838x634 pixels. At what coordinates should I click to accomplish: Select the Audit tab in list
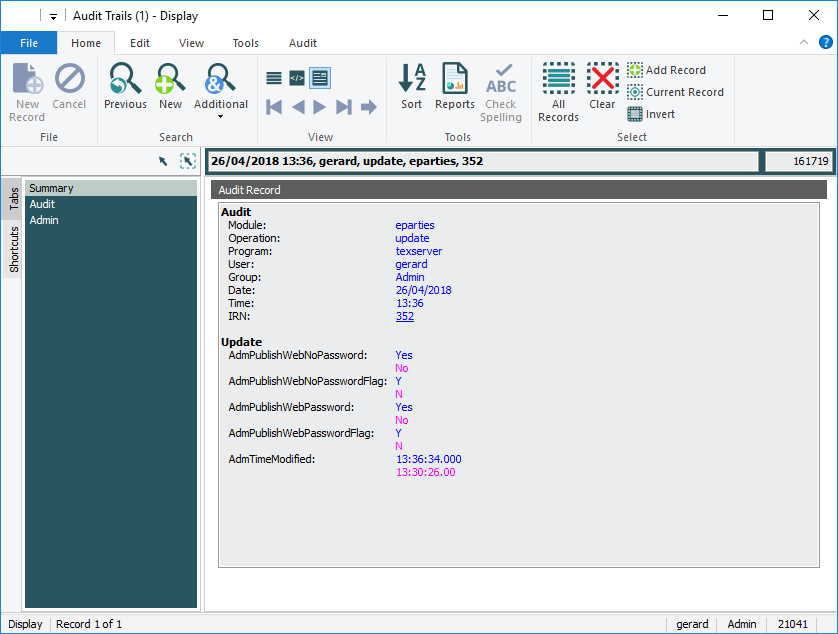click(111, 204)
